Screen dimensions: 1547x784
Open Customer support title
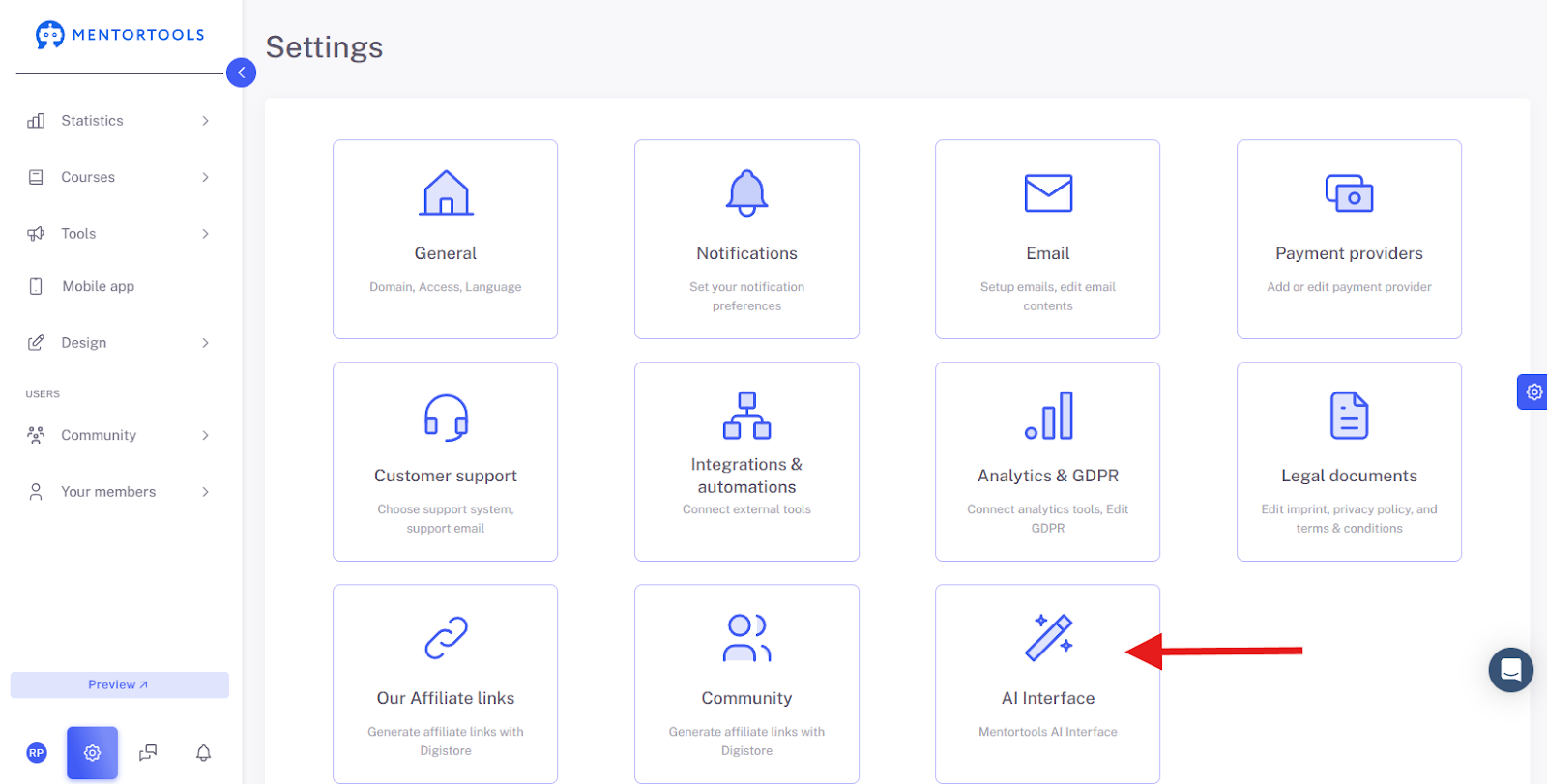(446, 476)
